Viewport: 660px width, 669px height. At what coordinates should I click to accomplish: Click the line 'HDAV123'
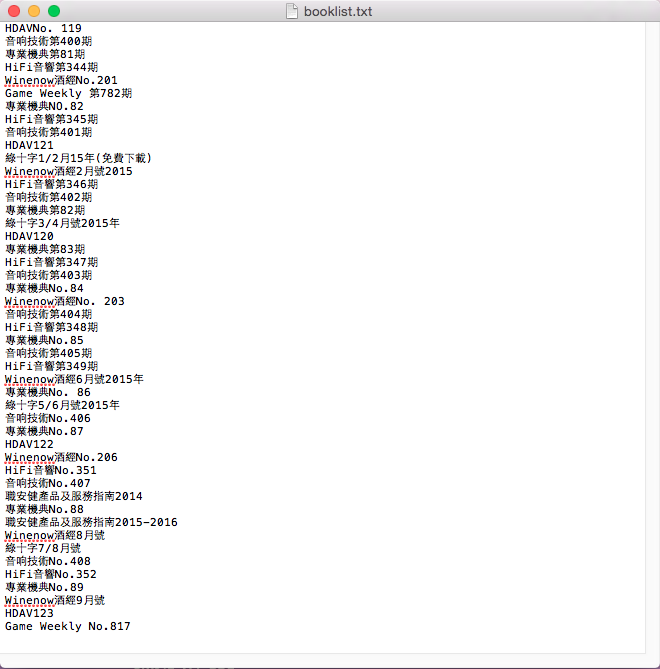[29, 614]
